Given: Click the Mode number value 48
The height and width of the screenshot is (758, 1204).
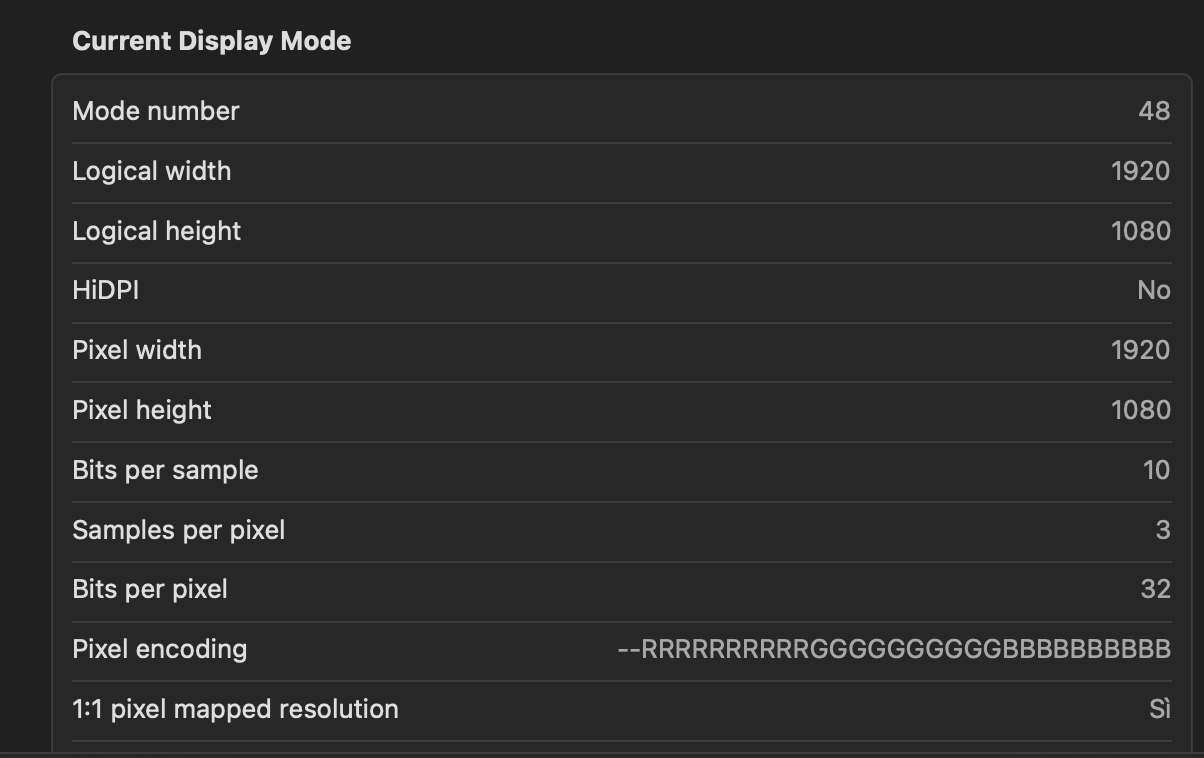Looking at the screenshot, I should (x=1153, y=111).
